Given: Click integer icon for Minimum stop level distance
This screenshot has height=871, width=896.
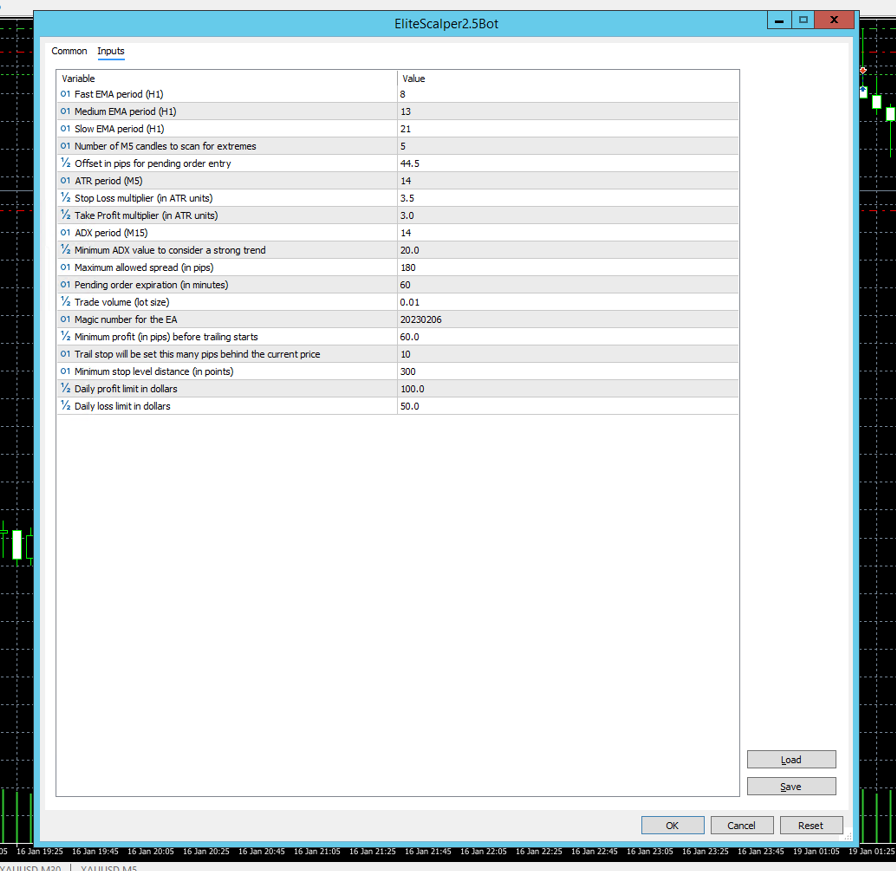Looking at the screenshot, I should click(x=65, y=371).
